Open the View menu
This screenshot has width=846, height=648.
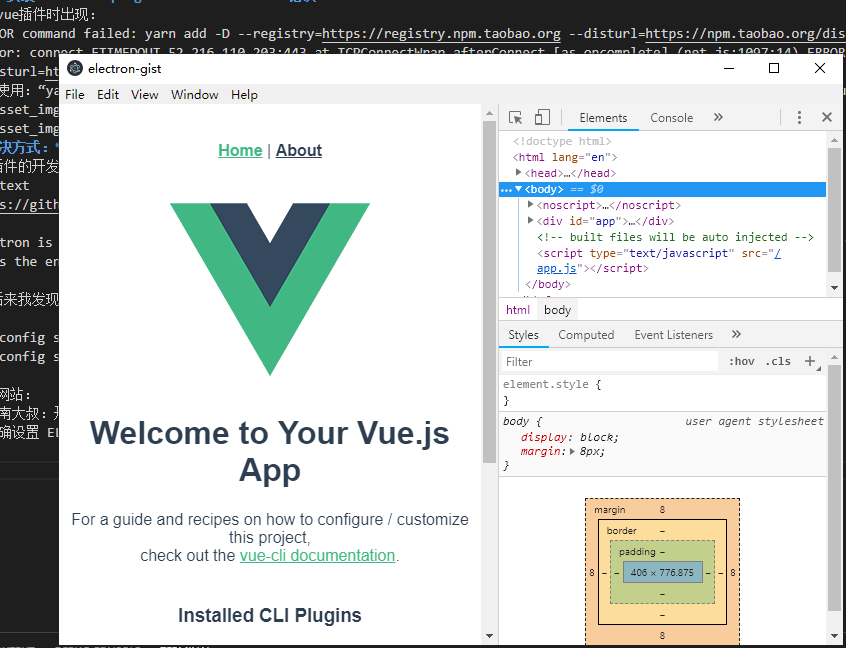(144, 95)
